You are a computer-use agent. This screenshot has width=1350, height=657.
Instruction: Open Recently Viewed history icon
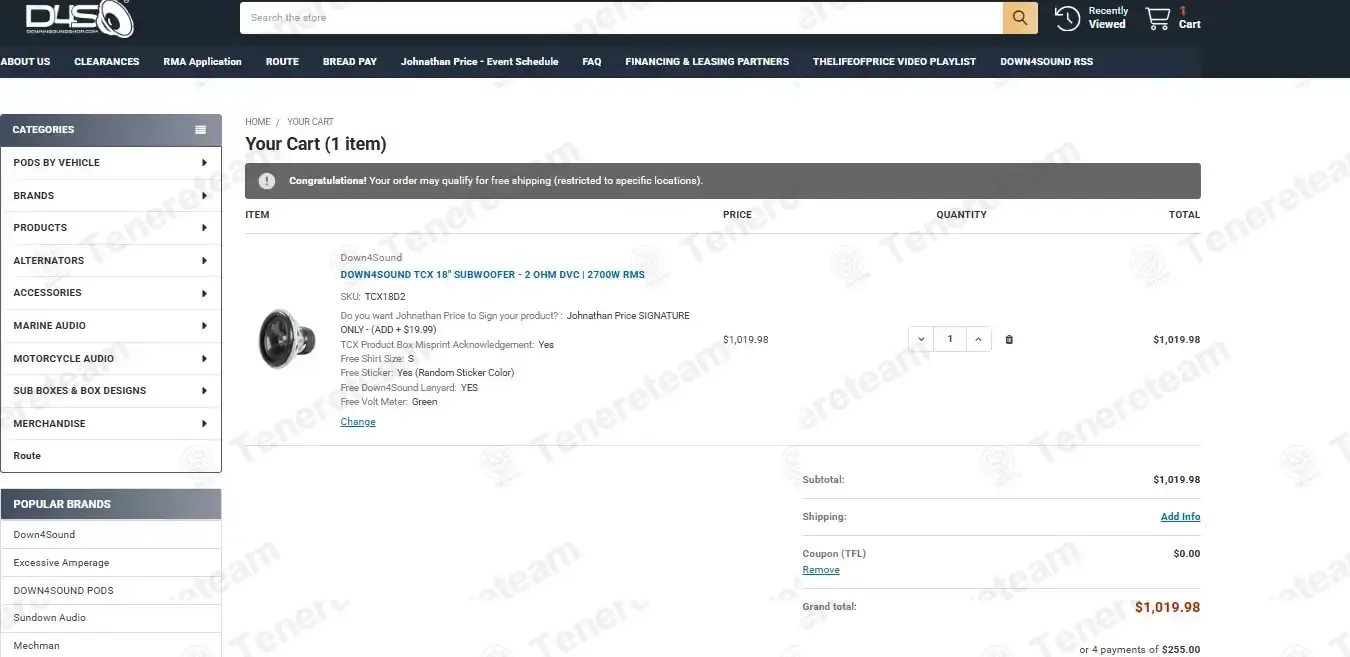coord(1067,18)
